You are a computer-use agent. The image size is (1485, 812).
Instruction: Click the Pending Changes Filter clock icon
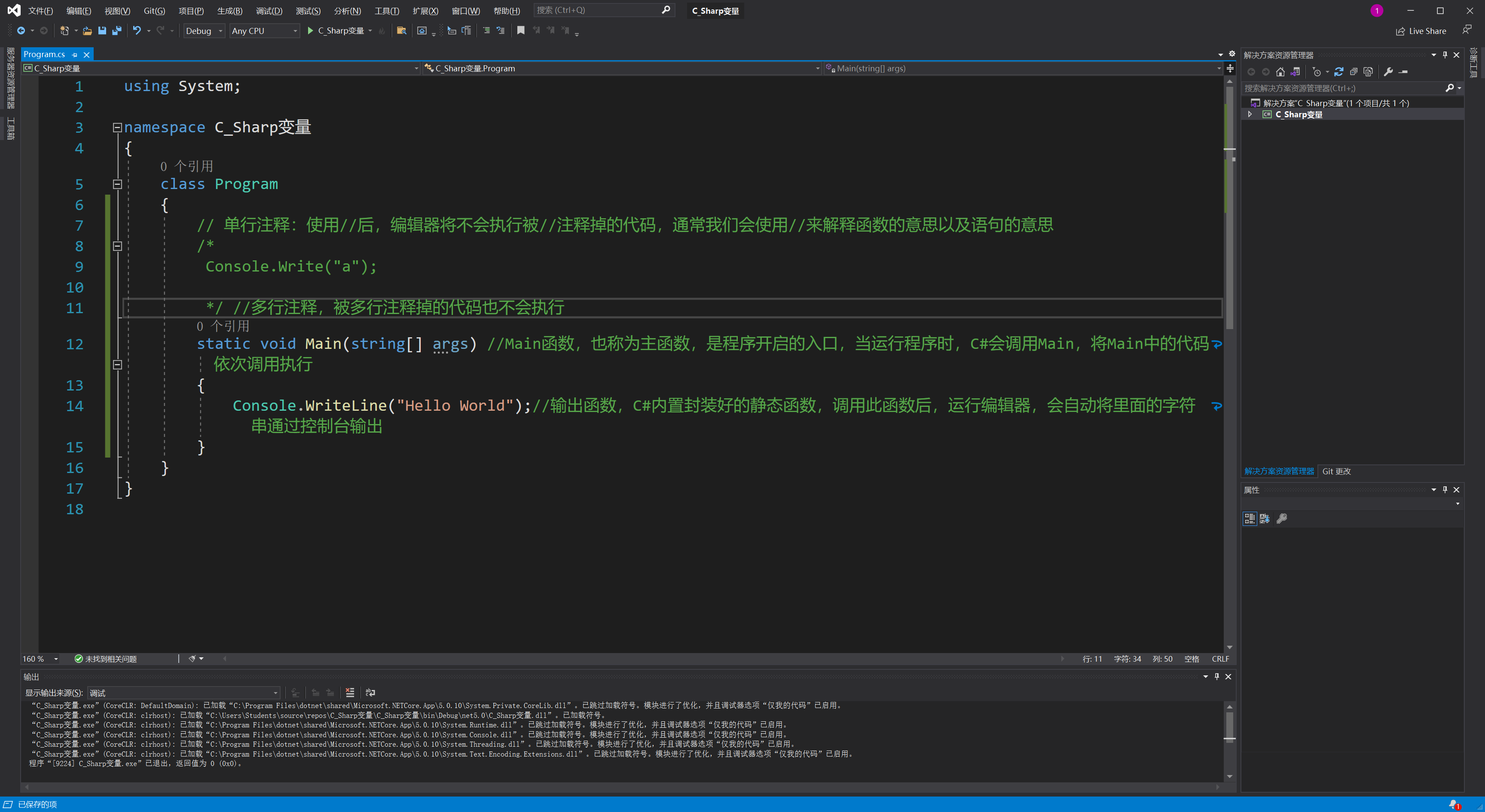tap(1317, 72)
